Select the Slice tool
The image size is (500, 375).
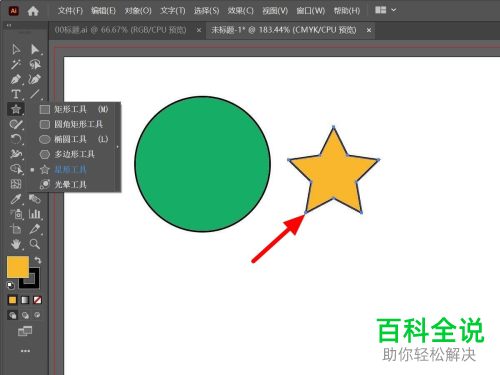coord(35,229)
